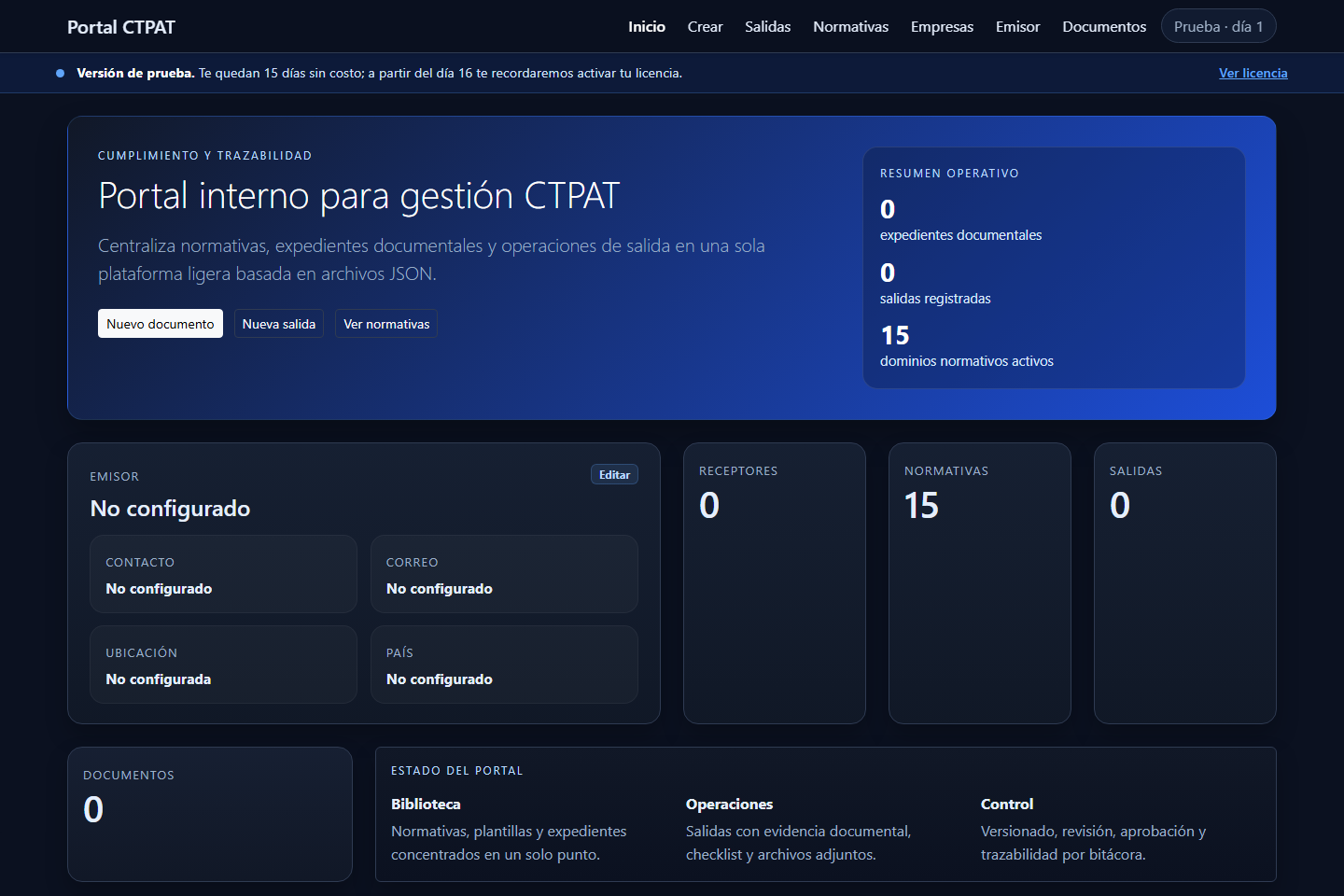This screenshot has width=1344, height=896.
Task: Open the Normativas counter card showing 15
Action: [x=980, y=583]
